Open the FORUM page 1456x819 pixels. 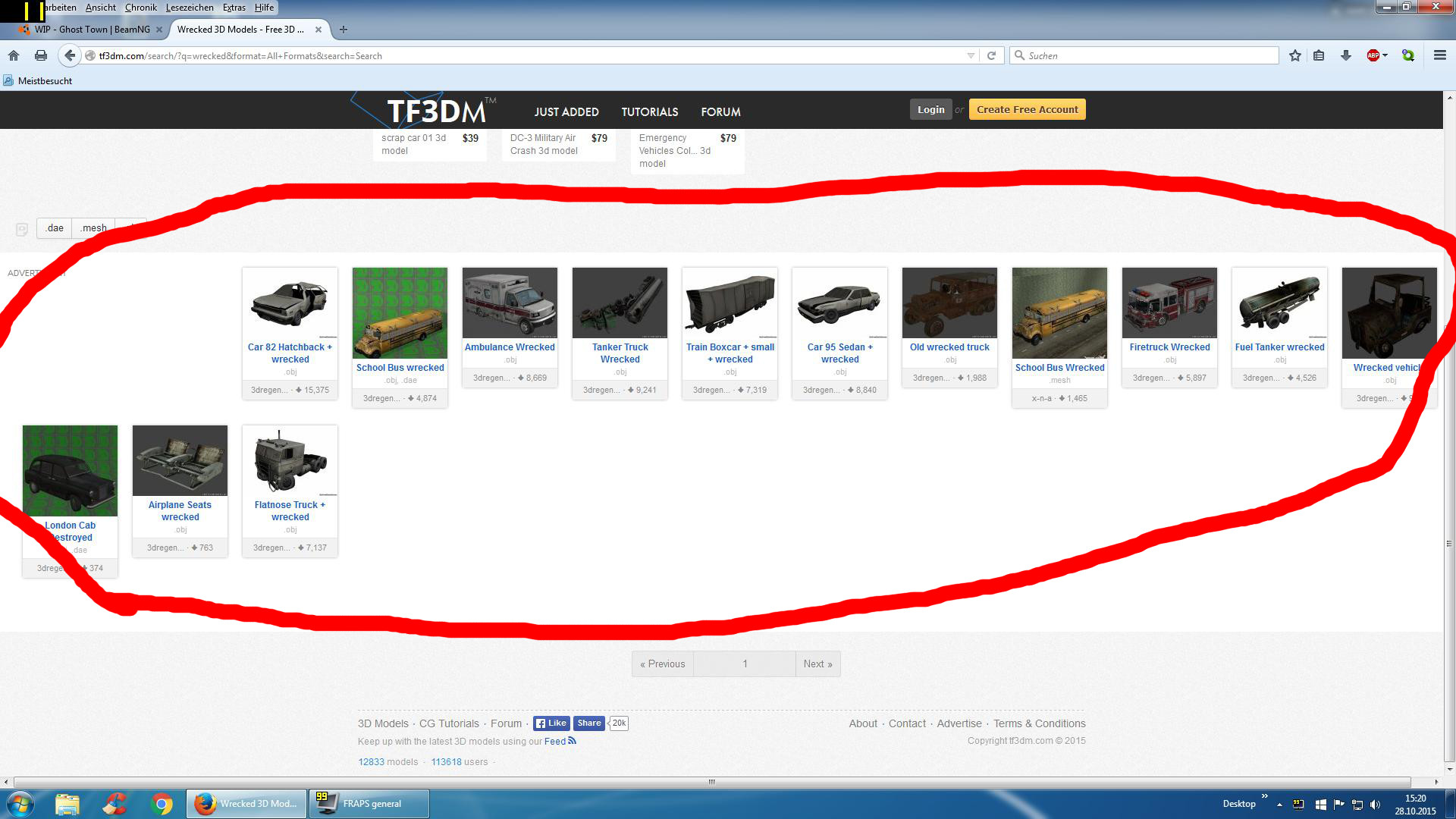click(720, 111)
